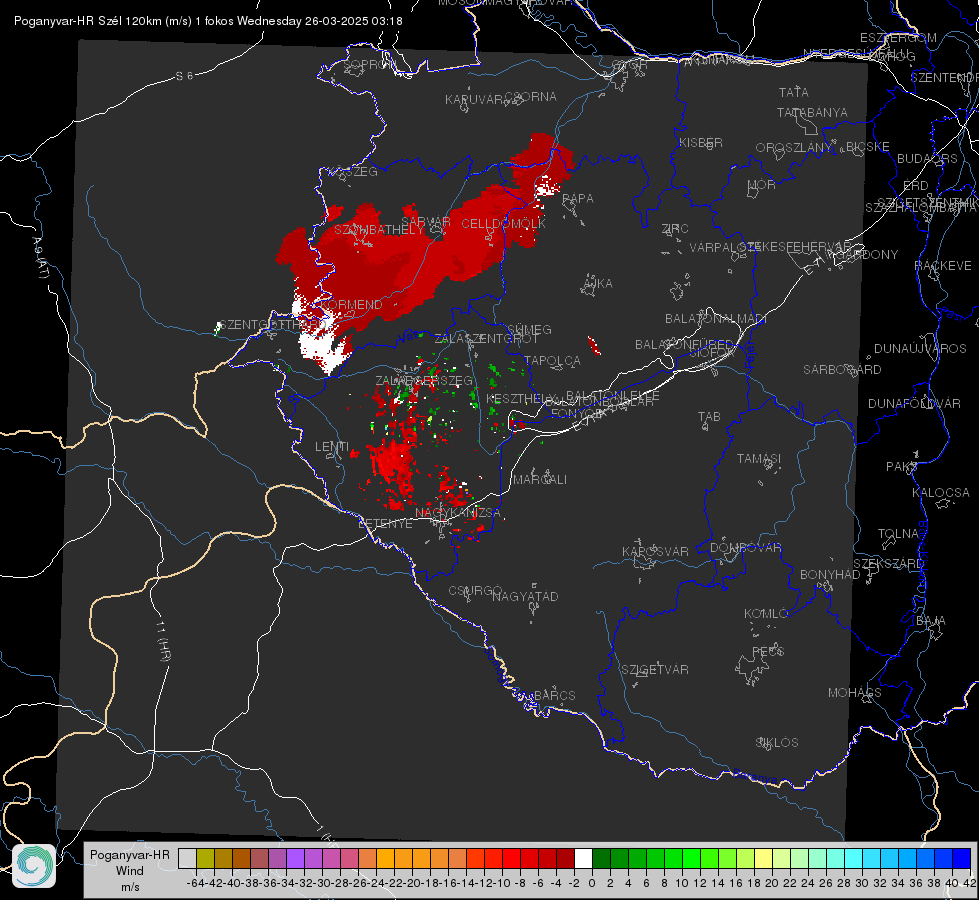
Task: Click the SUMEG city label
Action: 529,329
